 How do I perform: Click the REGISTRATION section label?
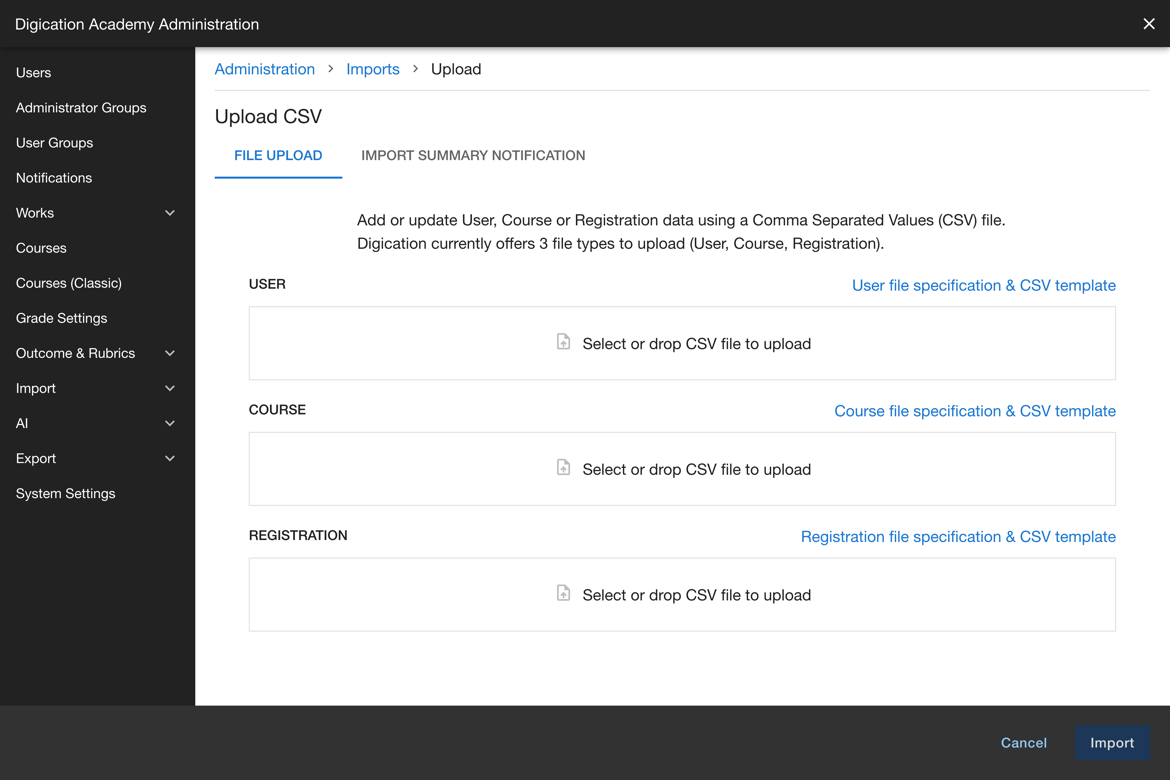pos(298,535)
